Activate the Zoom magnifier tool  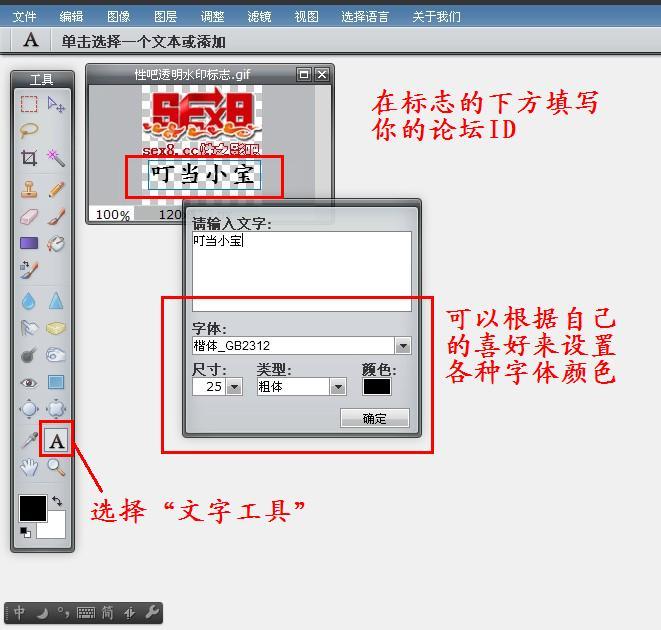pyautogui.click(x=57, y=467)
